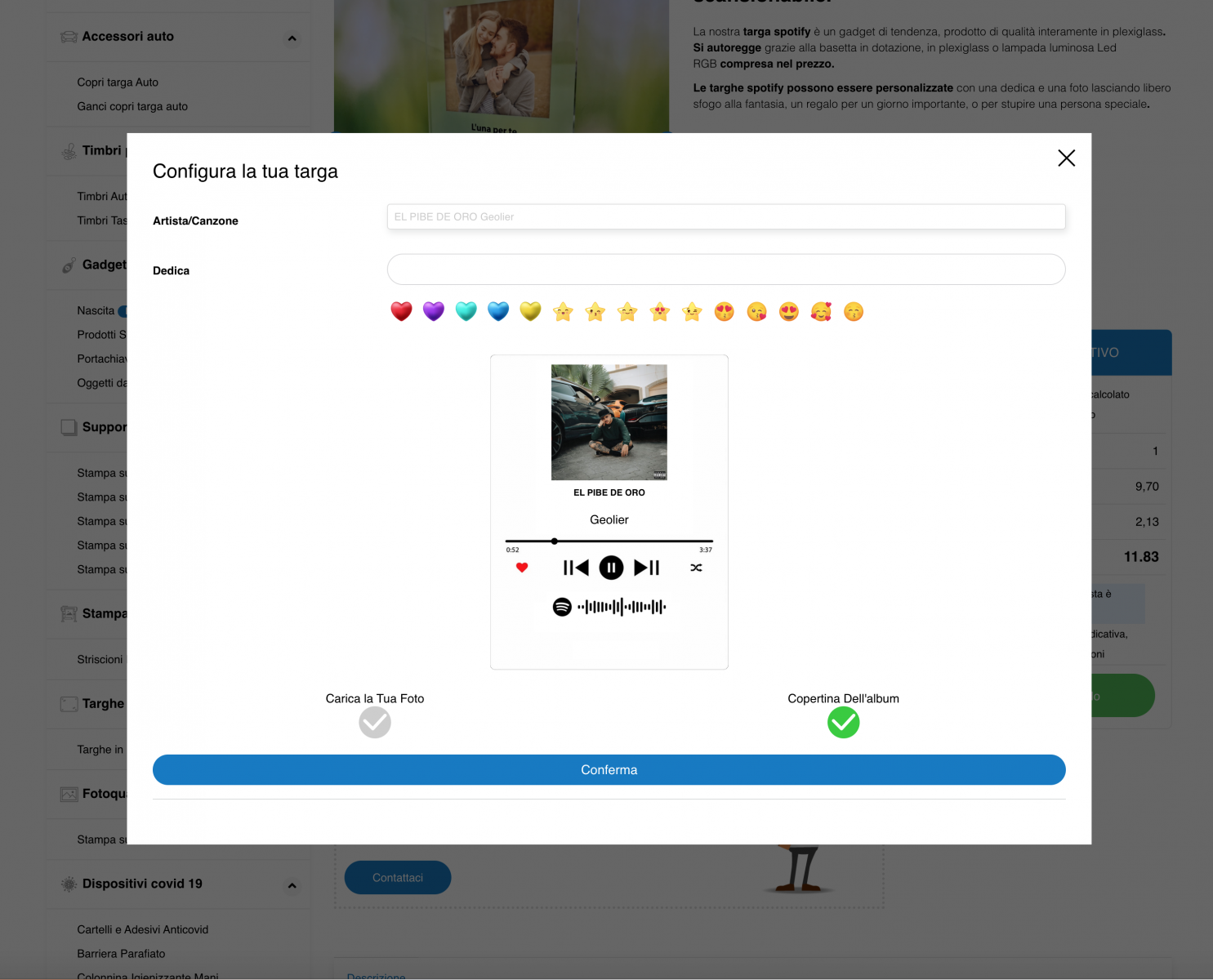The width and height of the screenshot is (1213, 980).
Task: Insert the smiling face with hearts emoji
Action: [821, 311]
